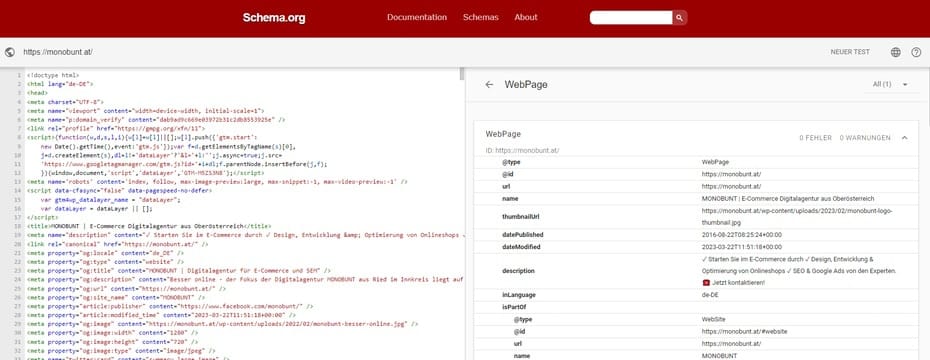930x360 pixels.
Task: Select the name value MONOBUNT | E-Commerce
Action: coord(788,199)
